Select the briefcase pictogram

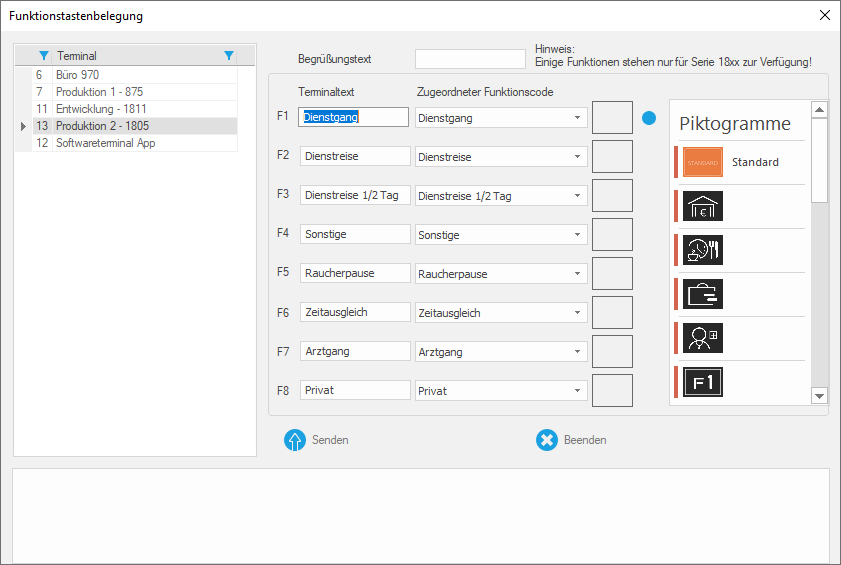[x=702, y=294]
